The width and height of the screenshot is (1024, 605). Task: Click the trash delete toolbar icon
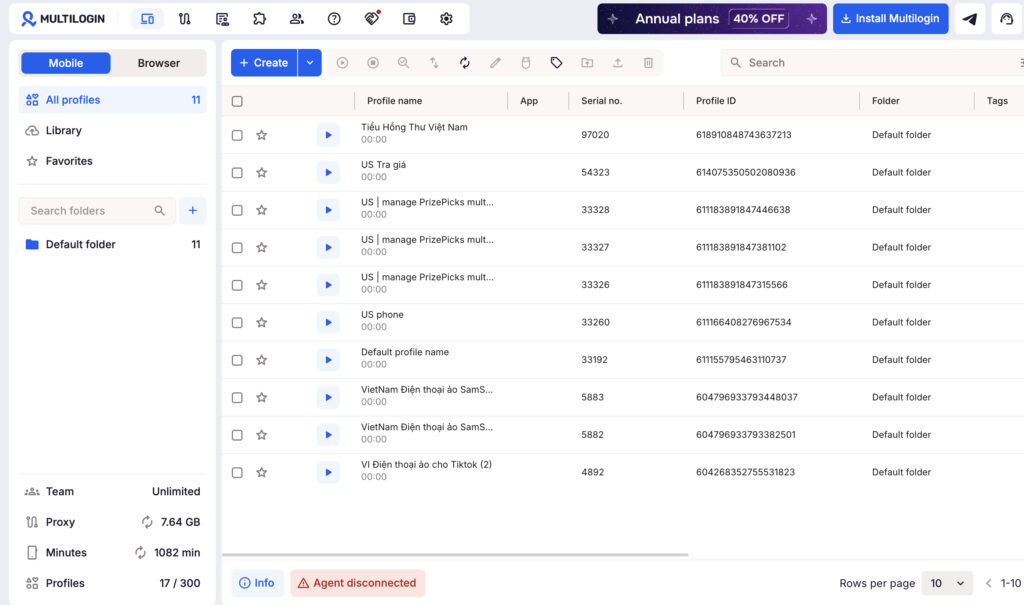tap(648, 63)
